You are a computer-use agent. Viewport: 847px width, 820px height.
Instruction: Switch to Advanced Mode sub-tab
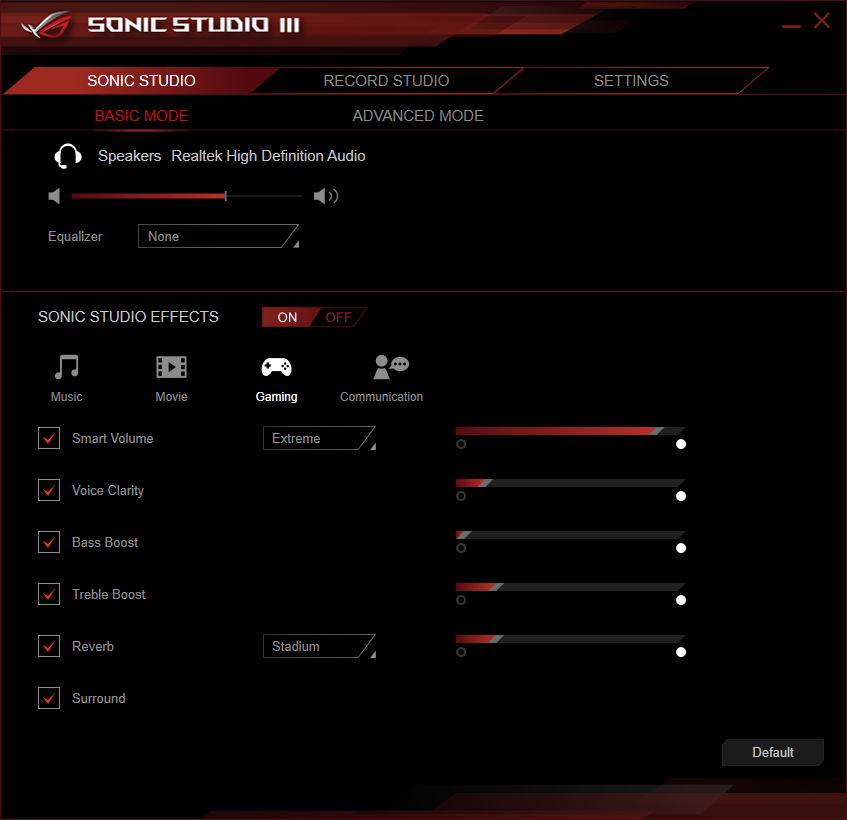[x=418, y=116]
